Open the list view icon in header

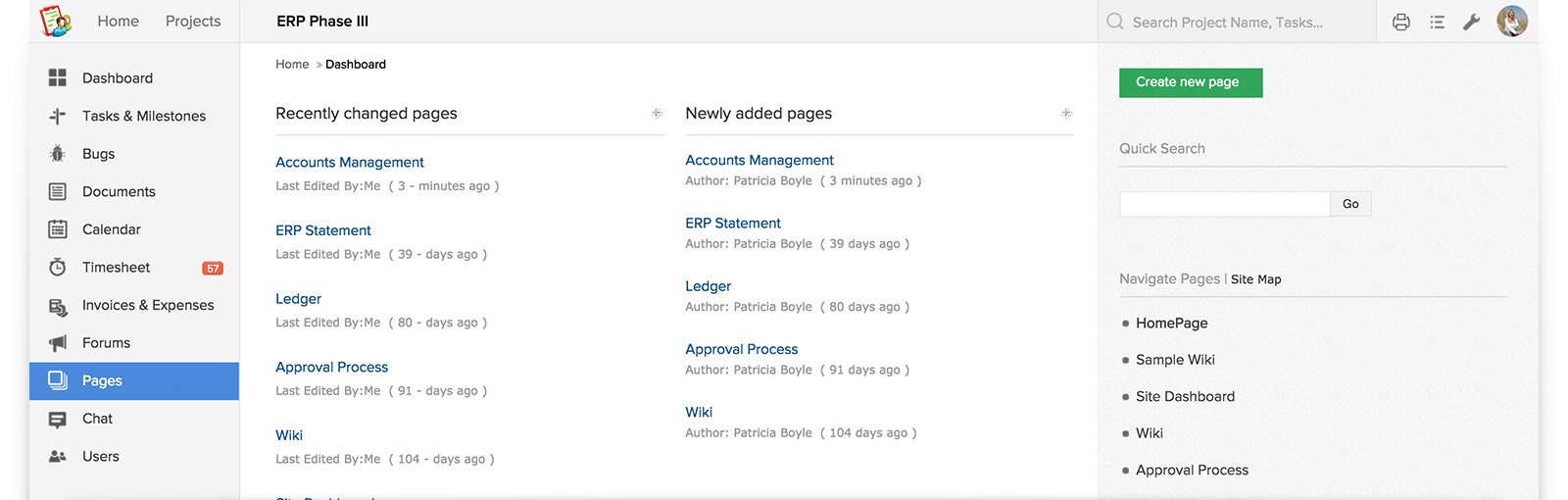point(1437,22)
